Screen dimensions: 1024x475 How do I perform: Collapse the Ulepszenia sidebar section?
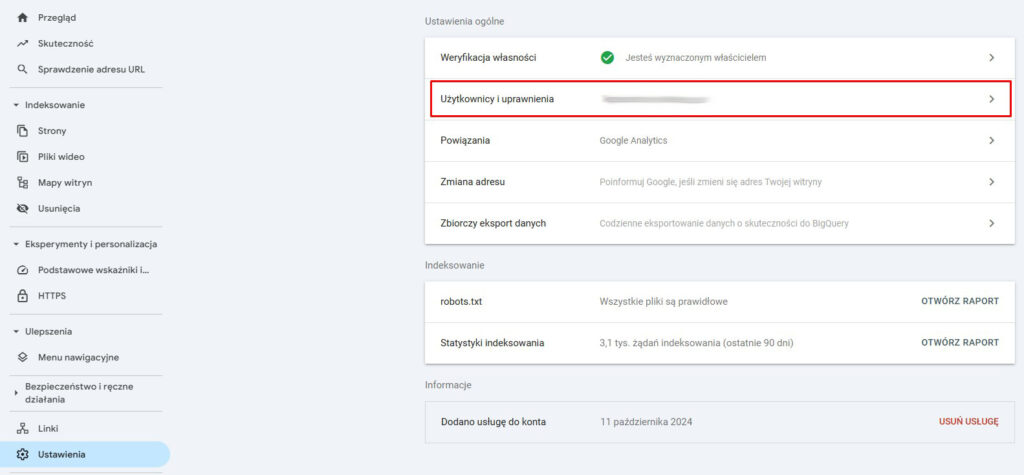(x=16, y=332)
